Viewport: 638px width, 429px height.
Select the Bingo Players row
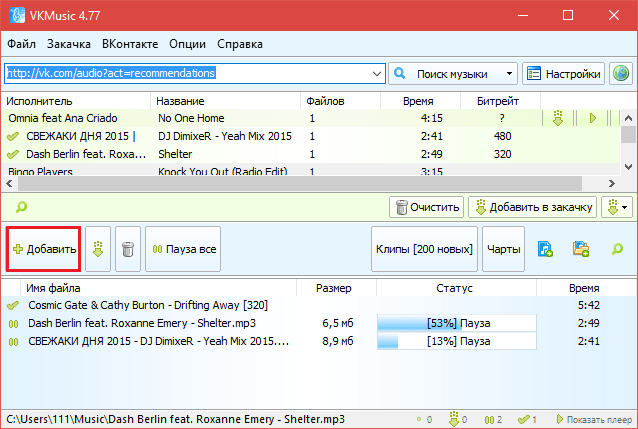coord(311,170)
